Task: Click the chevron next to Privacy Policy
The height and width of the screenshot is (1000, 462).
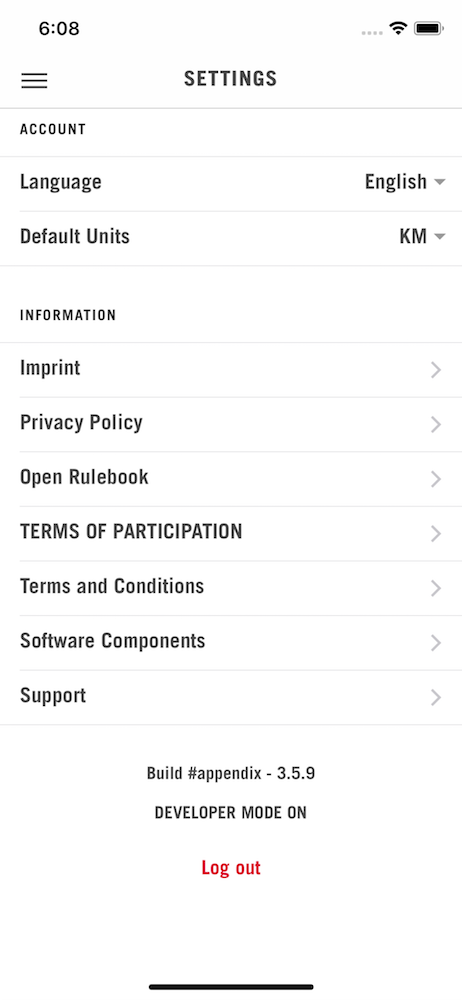Action: pos(436,424)
